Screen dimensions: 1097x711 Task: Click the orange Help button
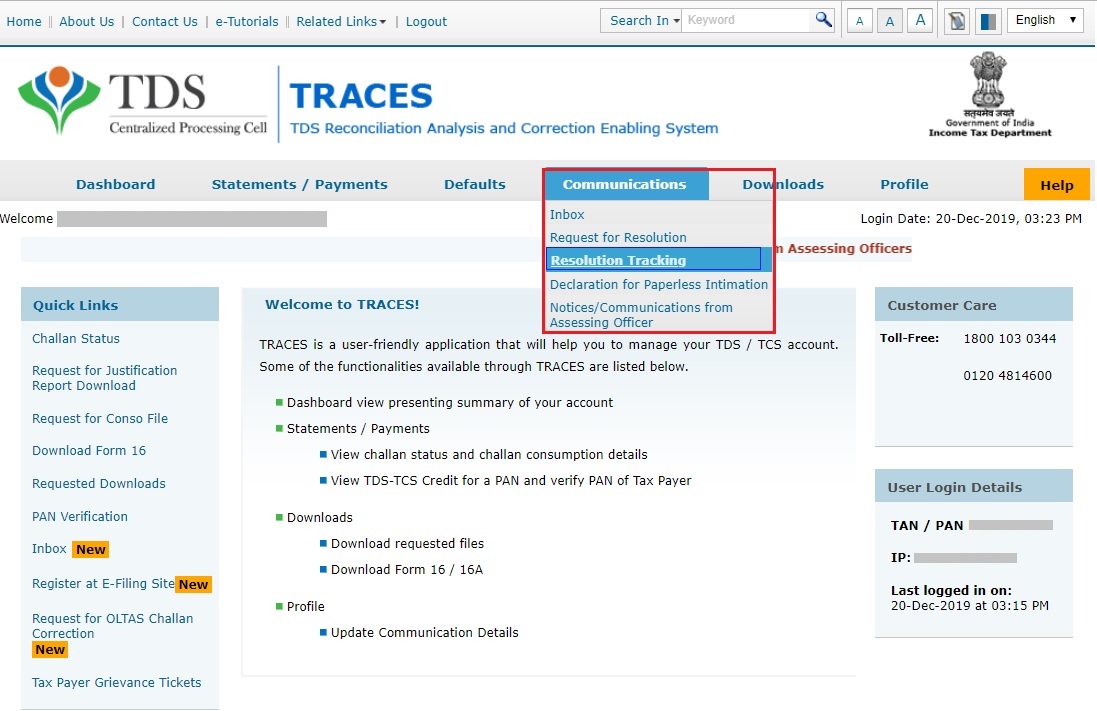click(1056, 184)
